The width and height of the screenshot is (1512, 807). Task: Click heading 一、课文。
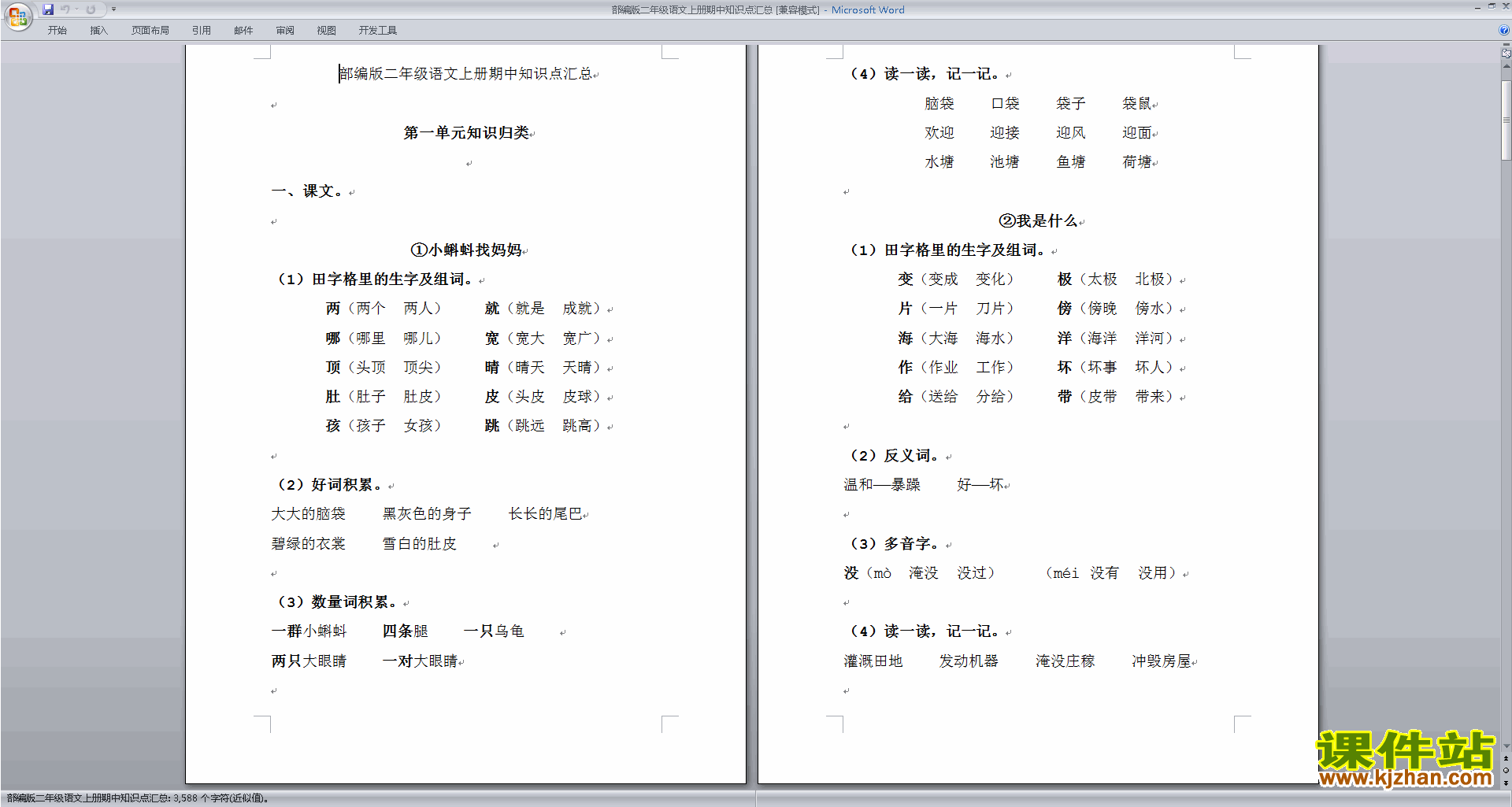(309, 191)
